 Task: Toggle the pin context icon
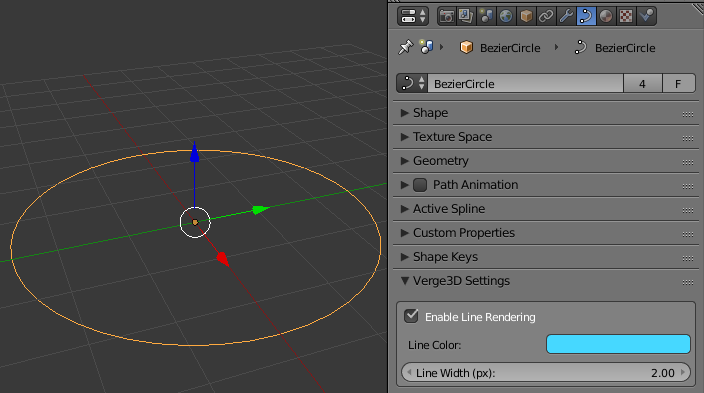tap(405, 47)
